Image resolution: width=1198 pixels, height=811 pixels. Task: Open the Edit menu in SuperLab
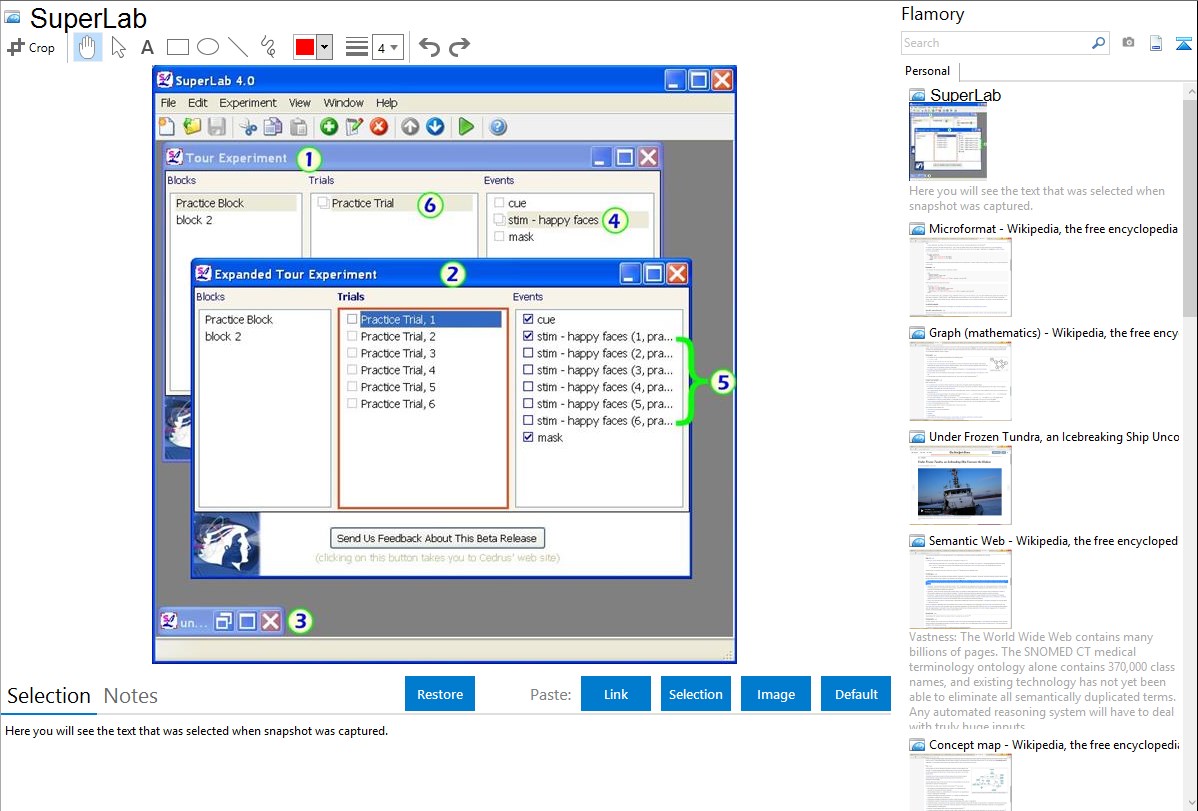point(198,102)
